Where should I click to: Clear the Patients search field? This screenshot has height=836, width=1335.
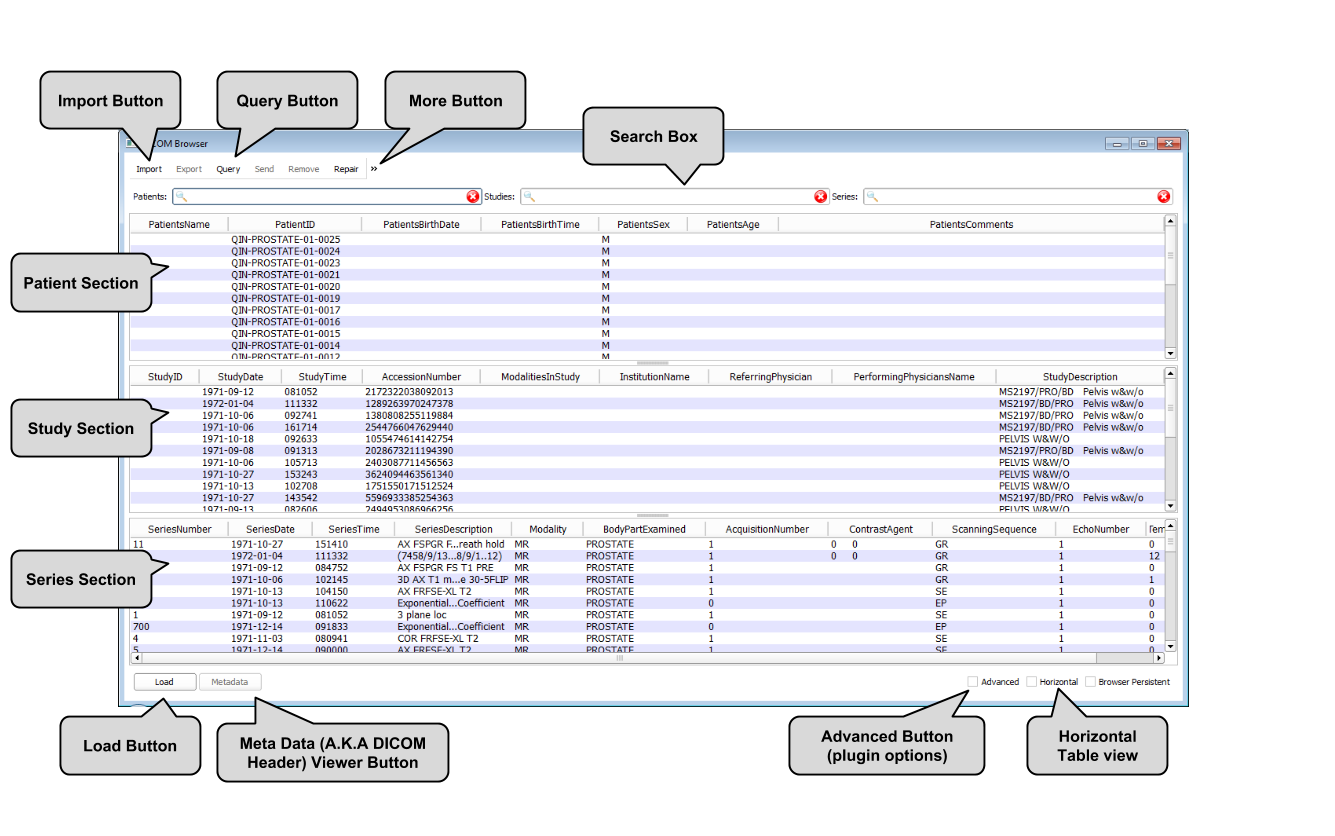[473, 197]
